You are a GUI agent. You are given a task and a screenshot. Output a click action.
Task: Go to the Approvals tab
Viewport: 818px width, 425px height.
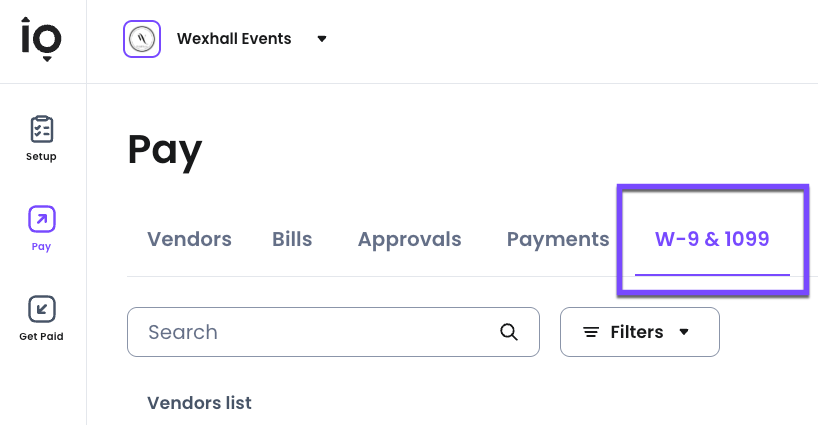[x=410, y=240]
